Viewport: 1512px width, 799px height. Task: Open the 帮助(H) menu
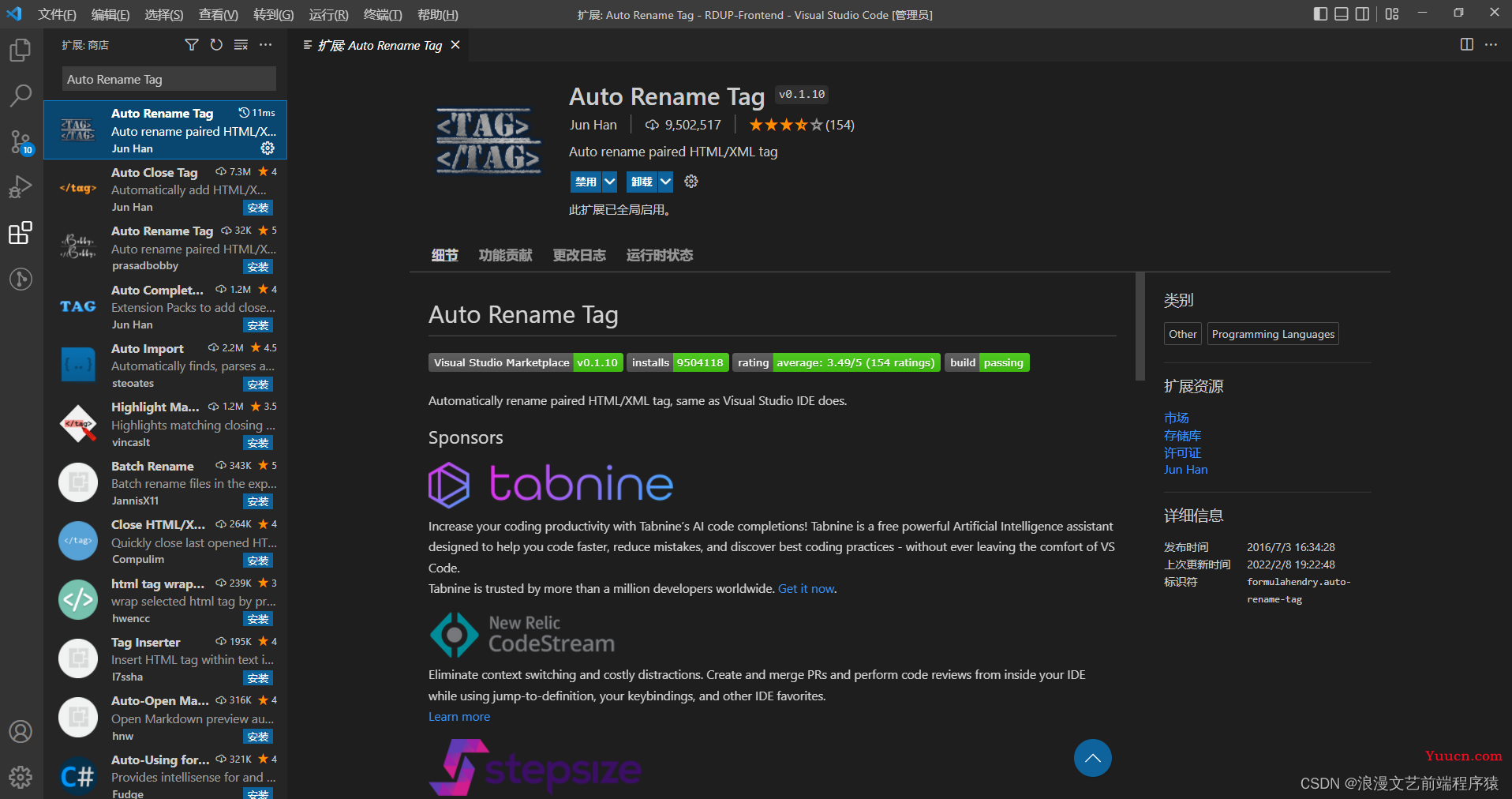[x=438, y=15]
